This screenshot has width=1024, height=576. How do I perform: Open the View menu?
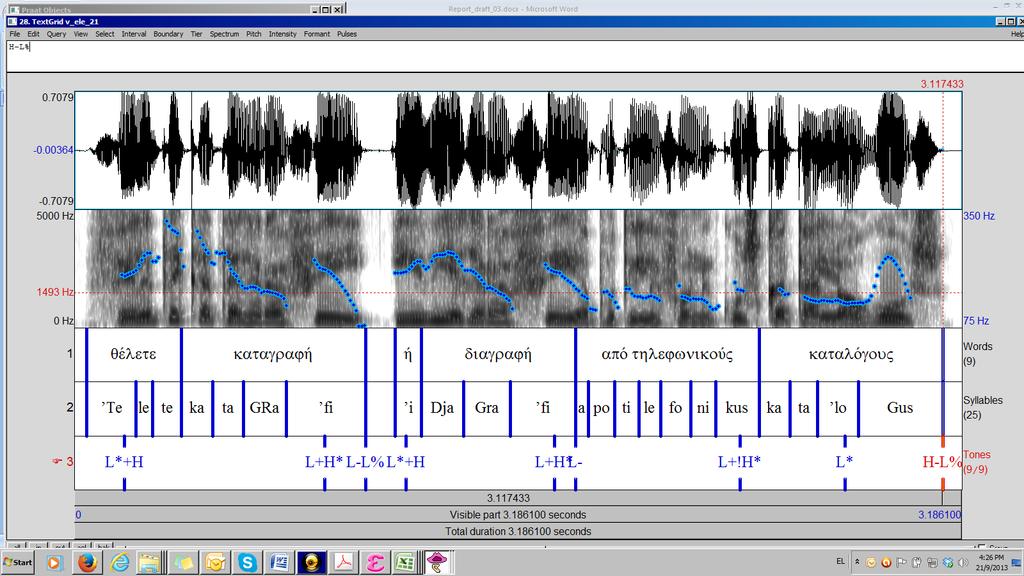tap(81, 34)
